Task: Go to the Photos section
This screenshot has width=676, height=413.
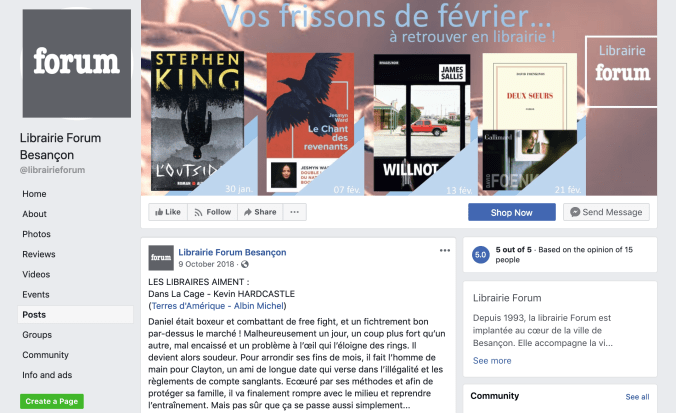Action: tap(37, 234)
